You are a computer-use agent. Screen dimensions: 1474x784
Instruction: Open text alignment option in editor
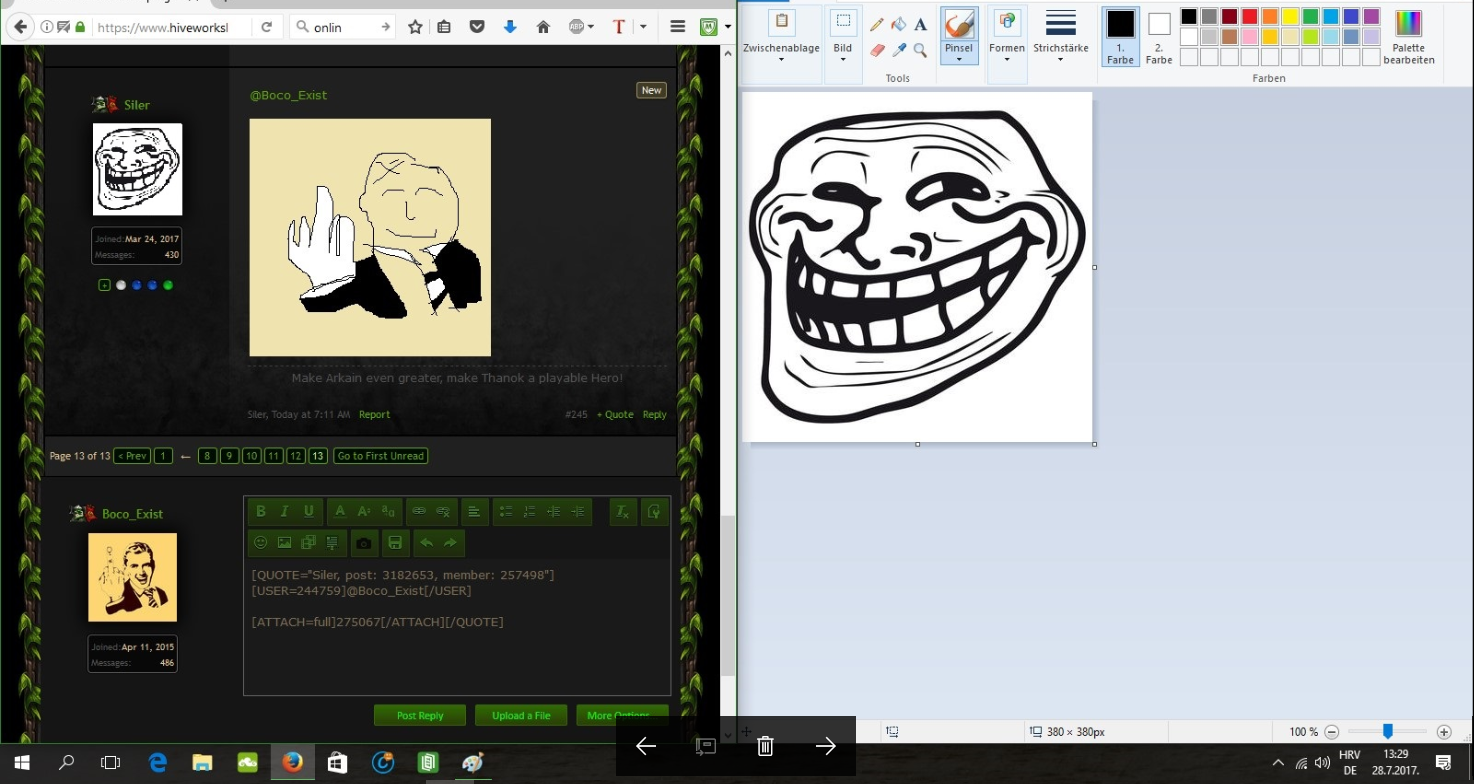coord(474,511)
